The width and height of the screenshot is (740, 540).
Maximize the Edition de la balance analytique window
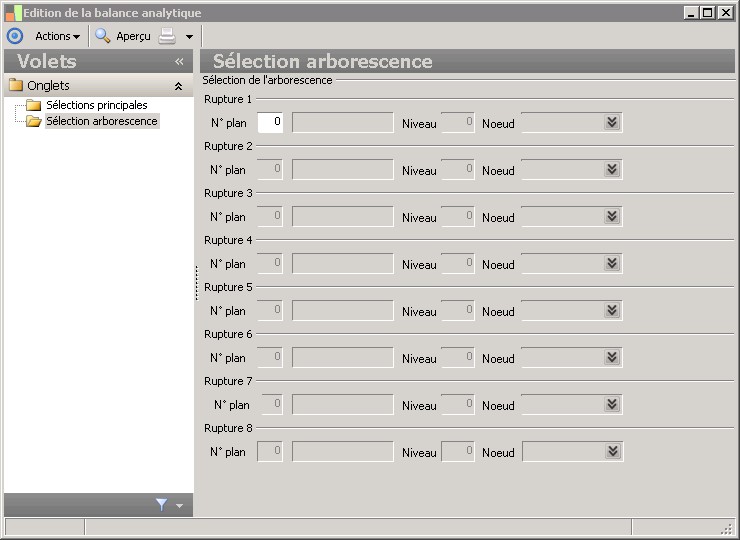tap(708, 13)
